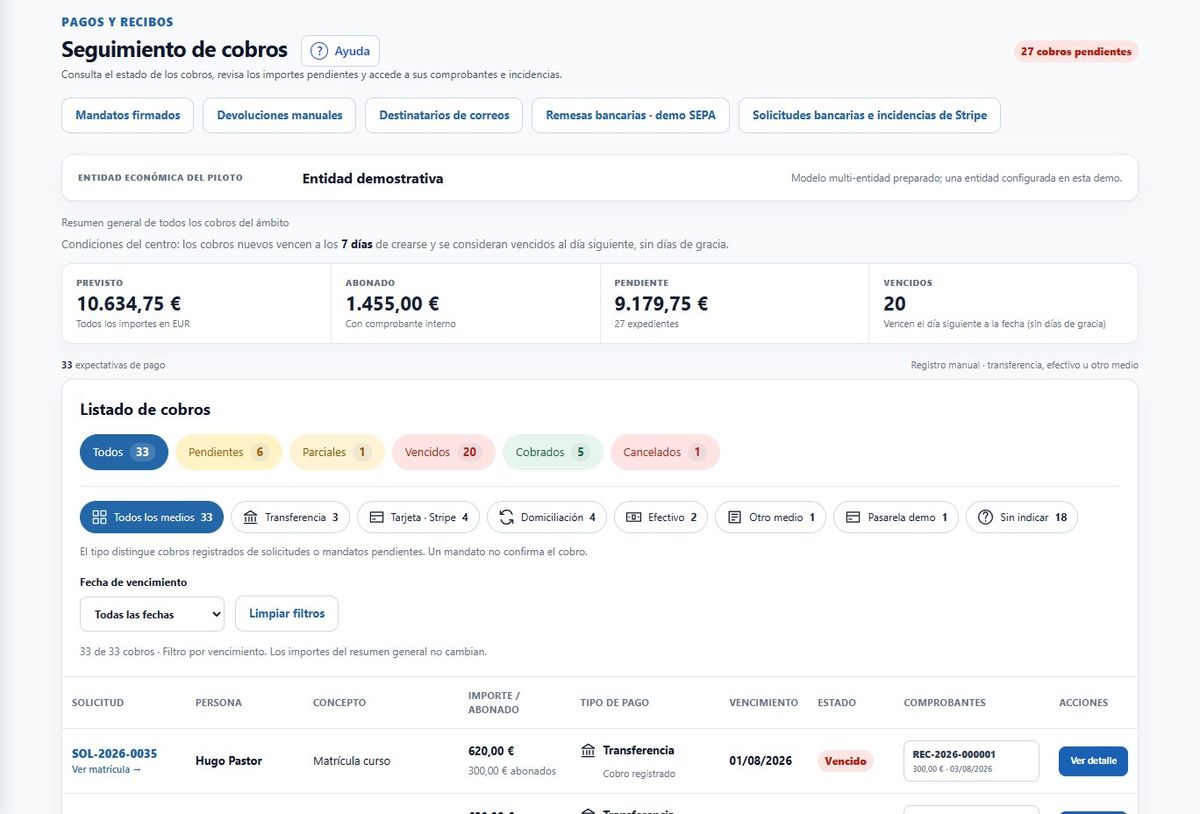
Task: Show only Vencidos payments
Action: (444, 452)
